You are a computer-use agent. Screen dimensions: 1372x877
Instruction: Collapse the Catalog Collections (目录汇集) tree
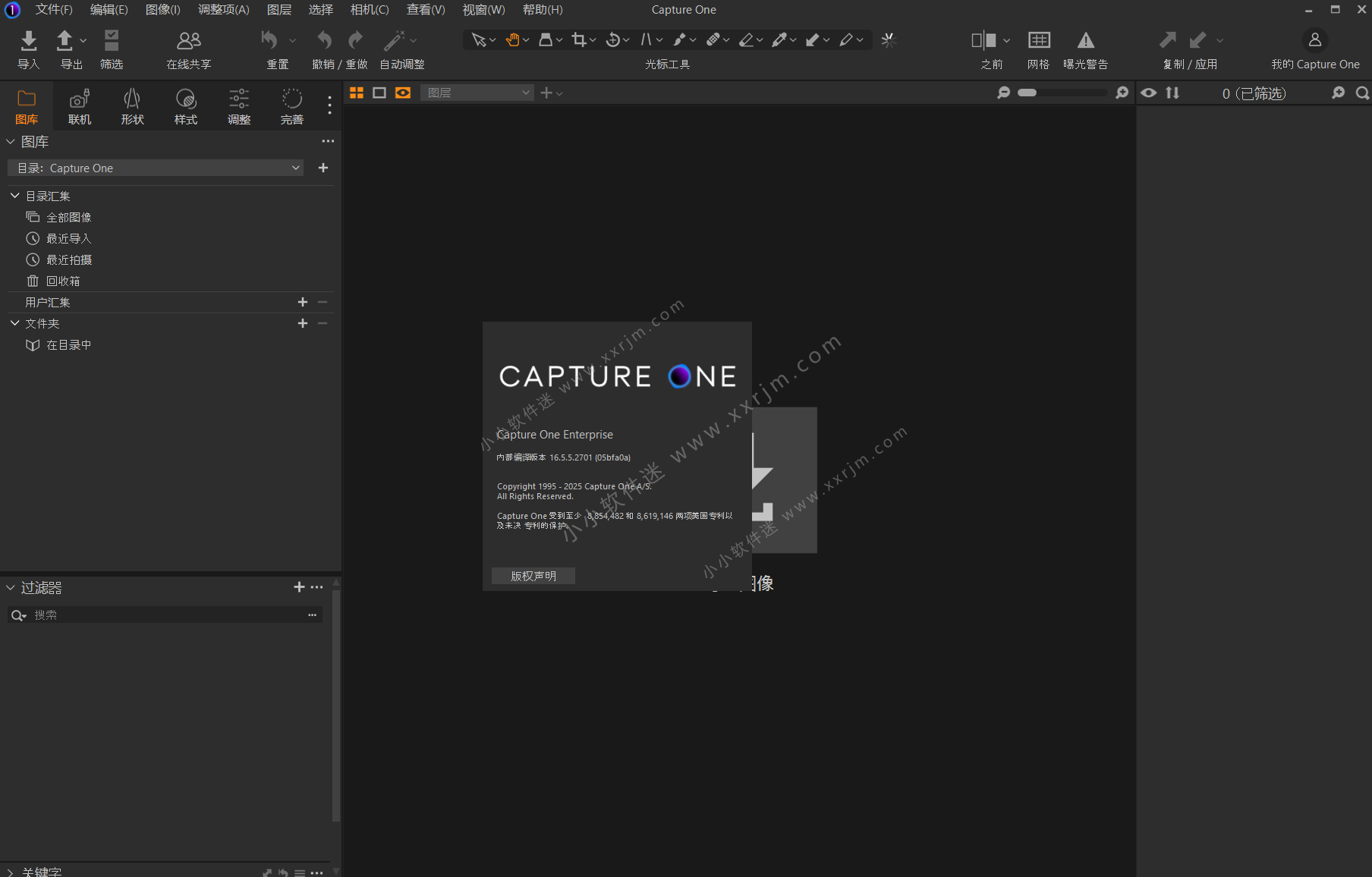click(14, 196)
